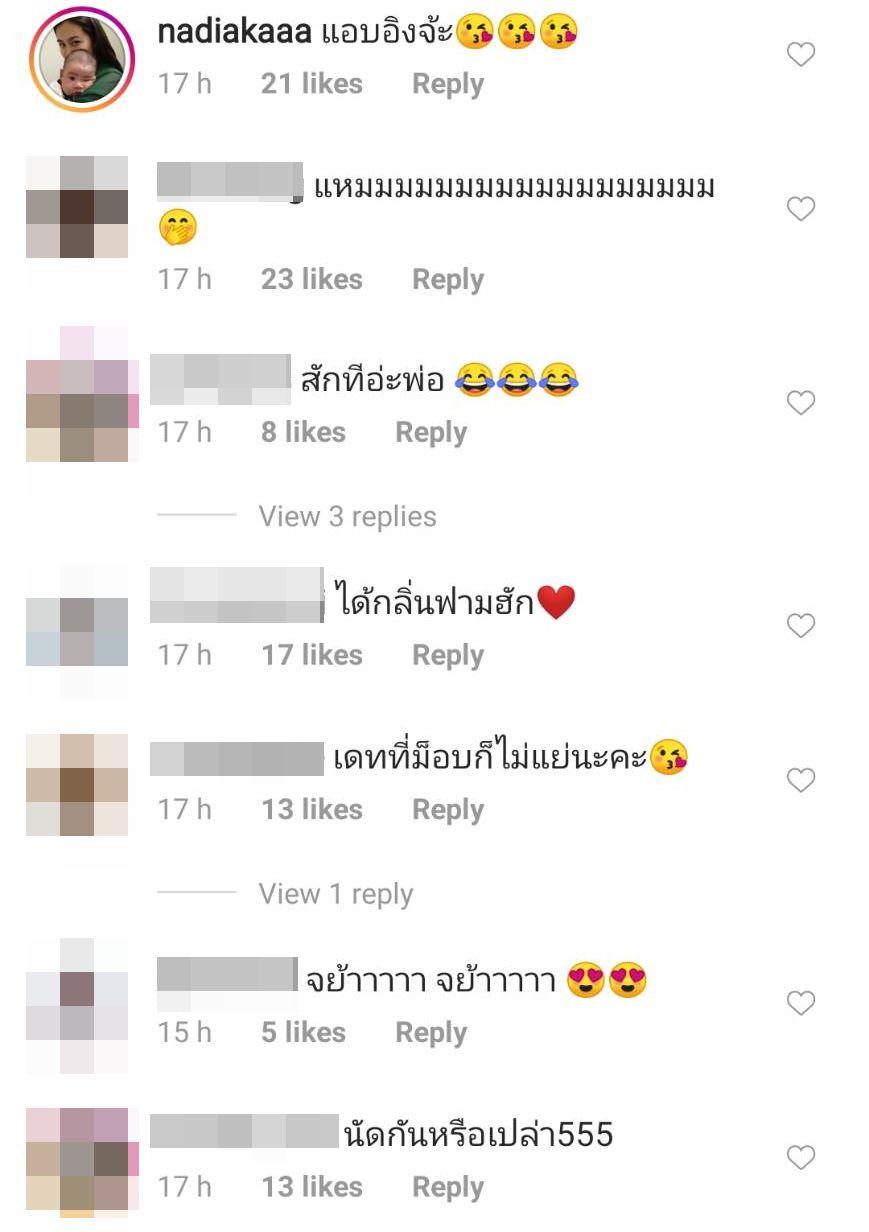Open nadiakaaa's profile picture

click(82, 58)
